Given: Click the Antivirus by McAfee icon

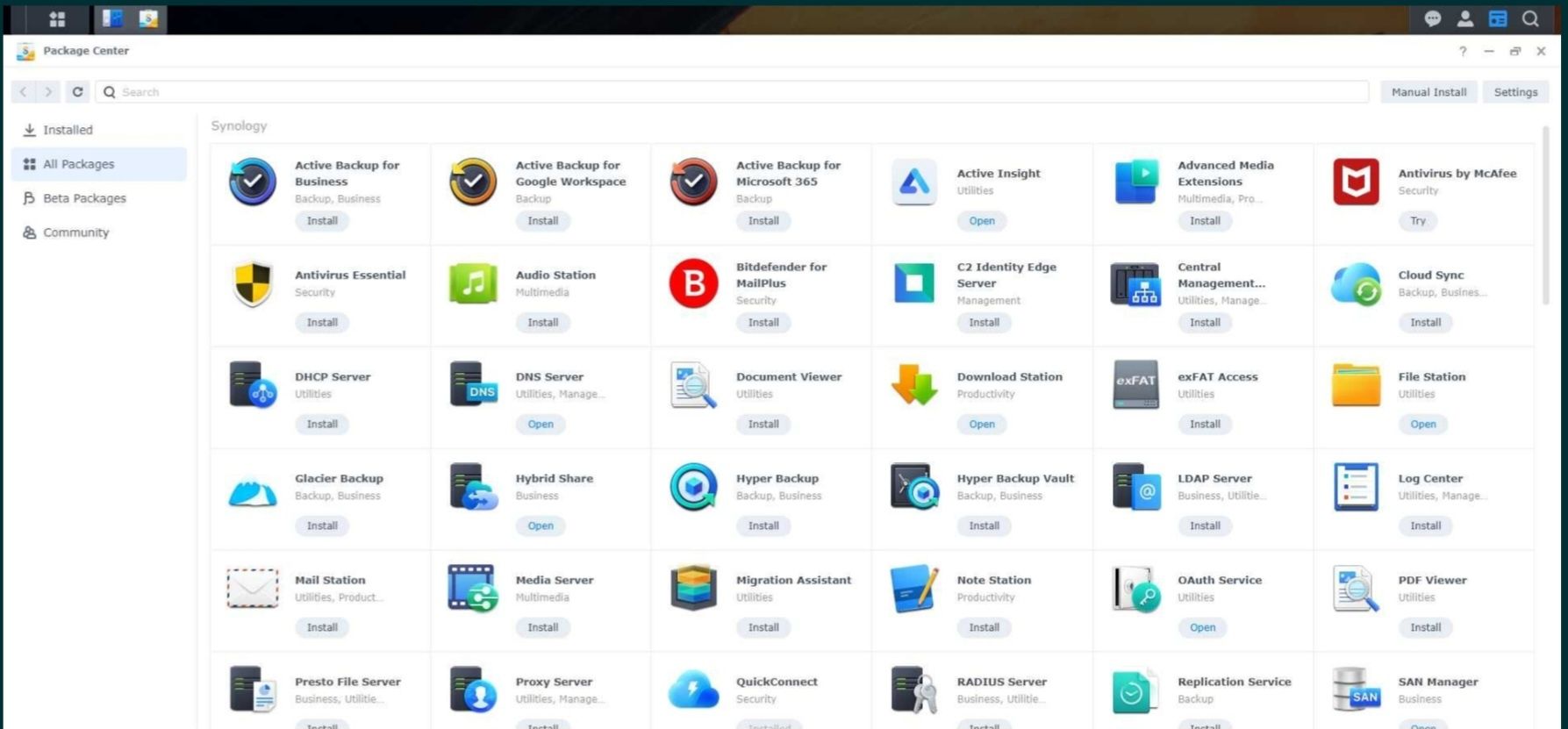Looking at the screenshot, I should 1356,182.
